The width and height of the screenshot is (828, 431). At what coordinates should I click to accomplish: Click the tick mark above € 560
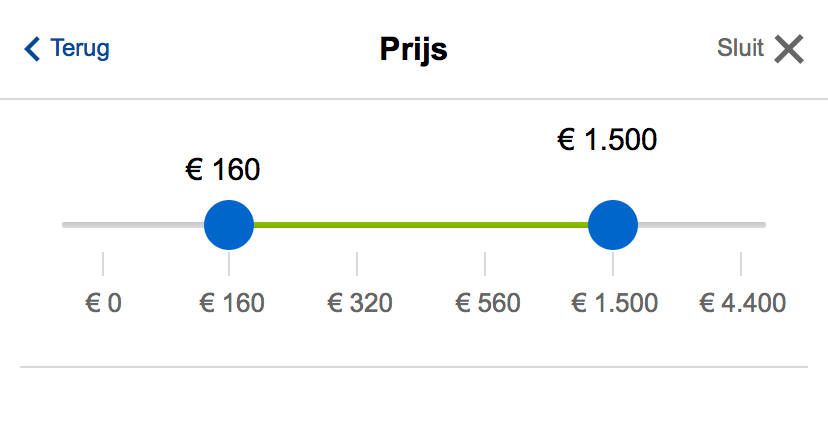pyautogui.click(x=485, y=263)
